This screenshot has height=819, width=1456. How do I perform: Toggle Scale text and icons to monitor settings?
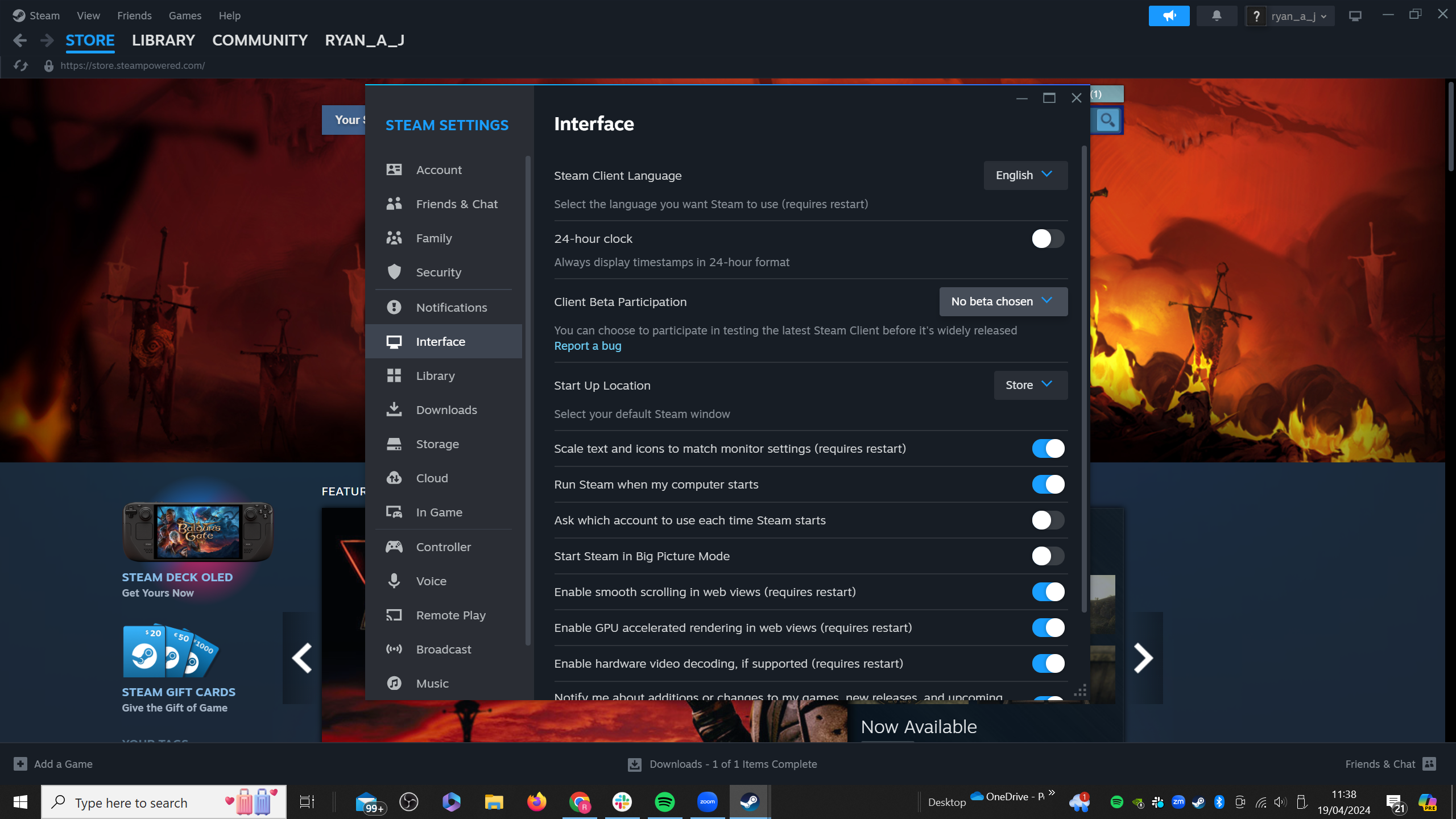[x=1048, y=448]
